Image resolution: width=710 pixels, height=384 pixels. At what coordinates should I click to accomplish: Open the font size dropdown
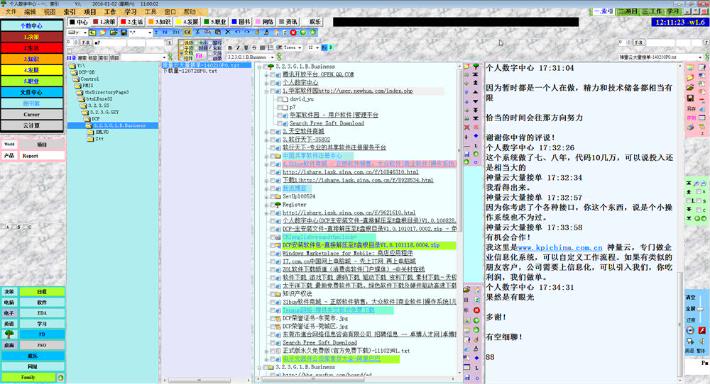[313, 48]
